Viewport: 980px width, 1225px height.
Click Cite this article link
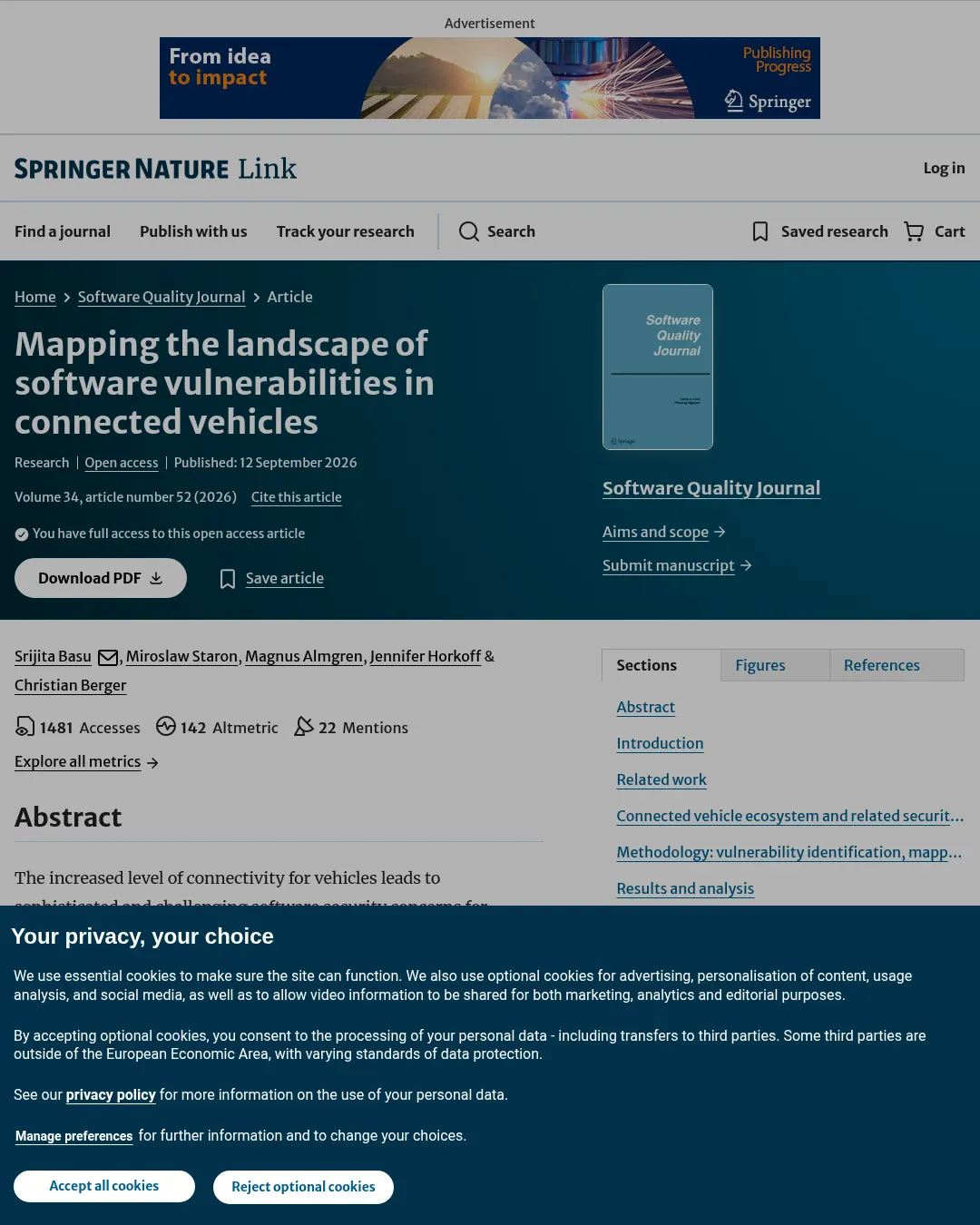[x=297, y=497]
